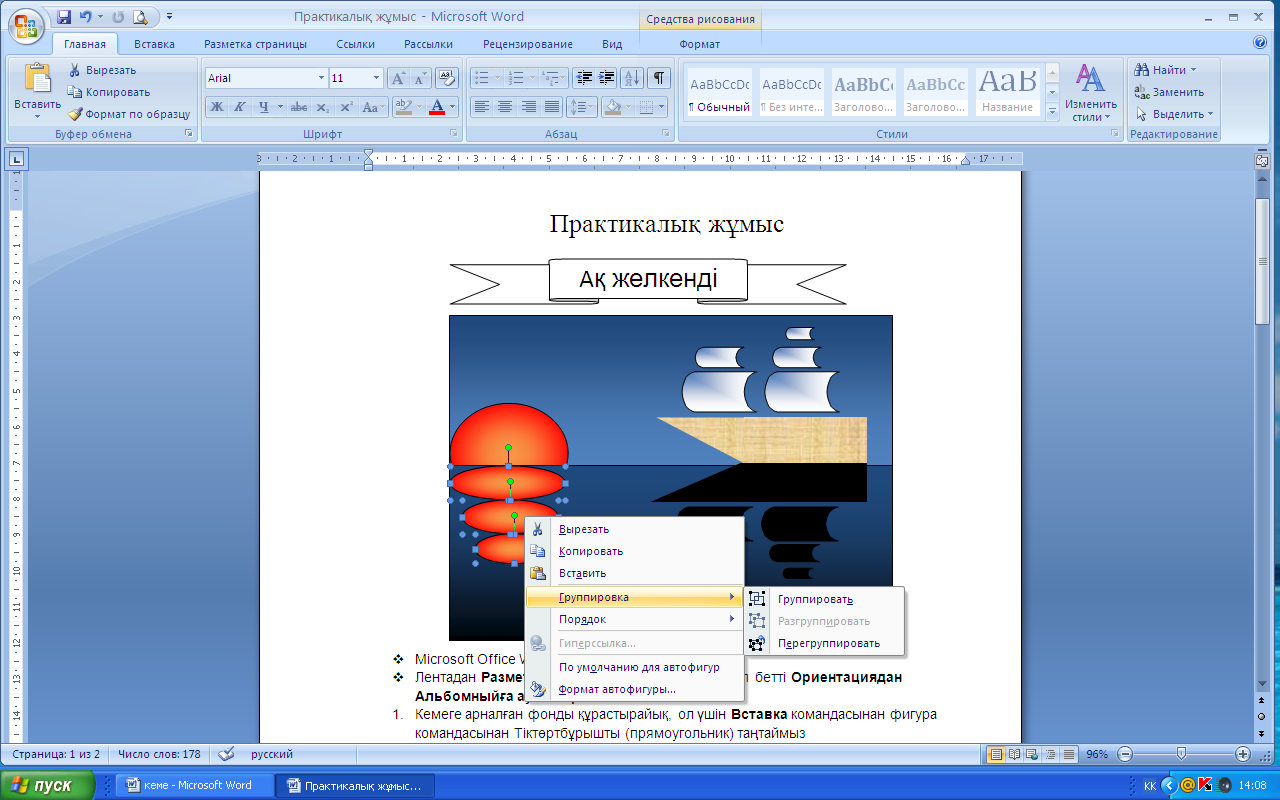This screenshot has width=1280, height=800.
Task: Open Формат drawing tools tab
Action: pos(699,44)
